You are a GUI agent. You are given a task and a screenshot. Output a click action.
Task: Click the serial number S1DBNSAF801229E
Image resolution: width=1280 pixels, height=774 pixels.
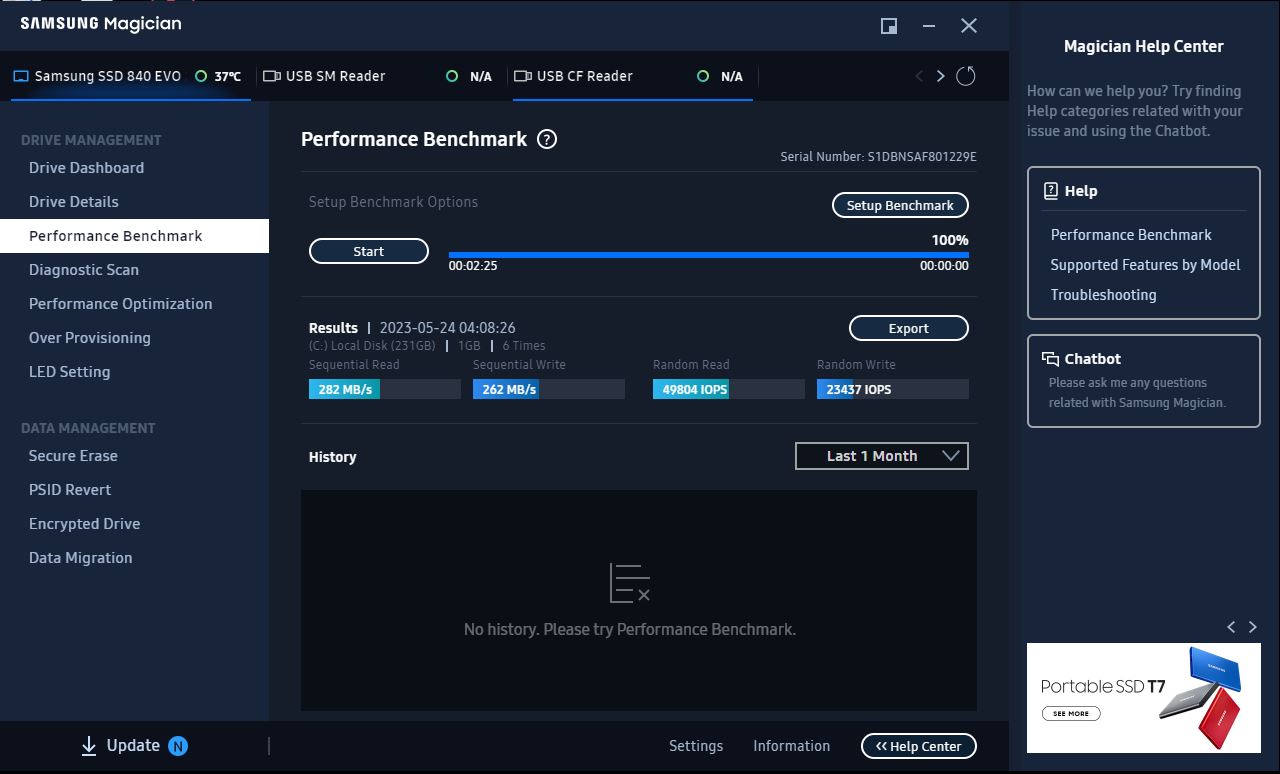(922, 157)
